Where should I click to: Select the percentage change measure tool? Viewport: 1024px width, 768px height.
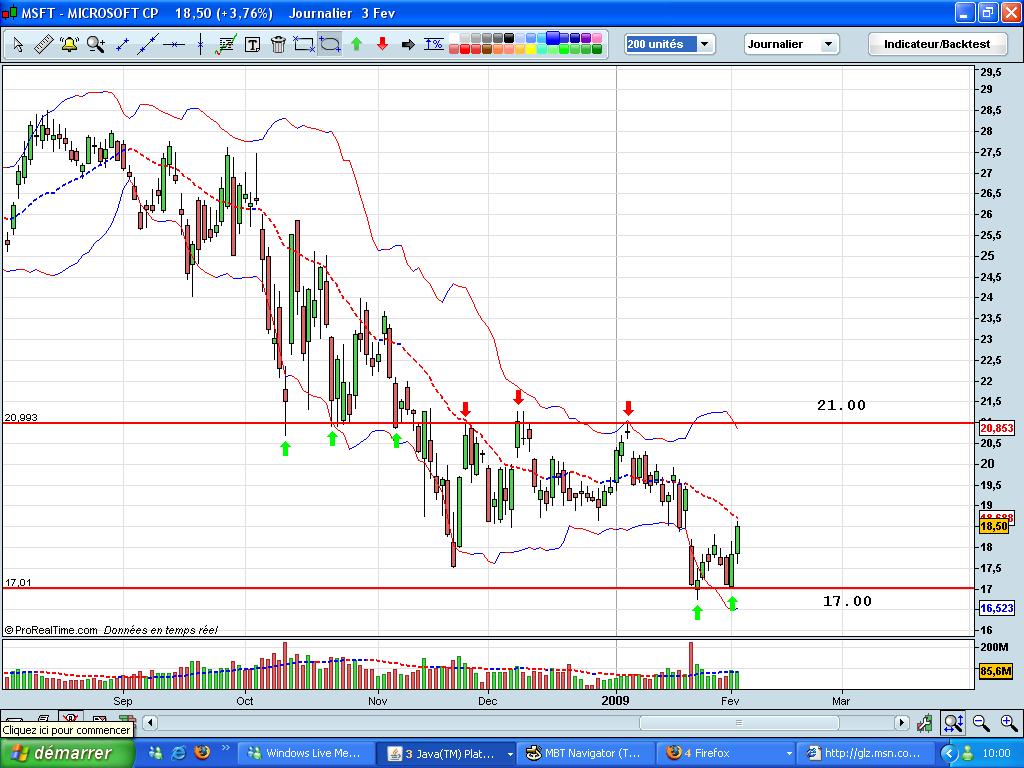coord(434,44)
